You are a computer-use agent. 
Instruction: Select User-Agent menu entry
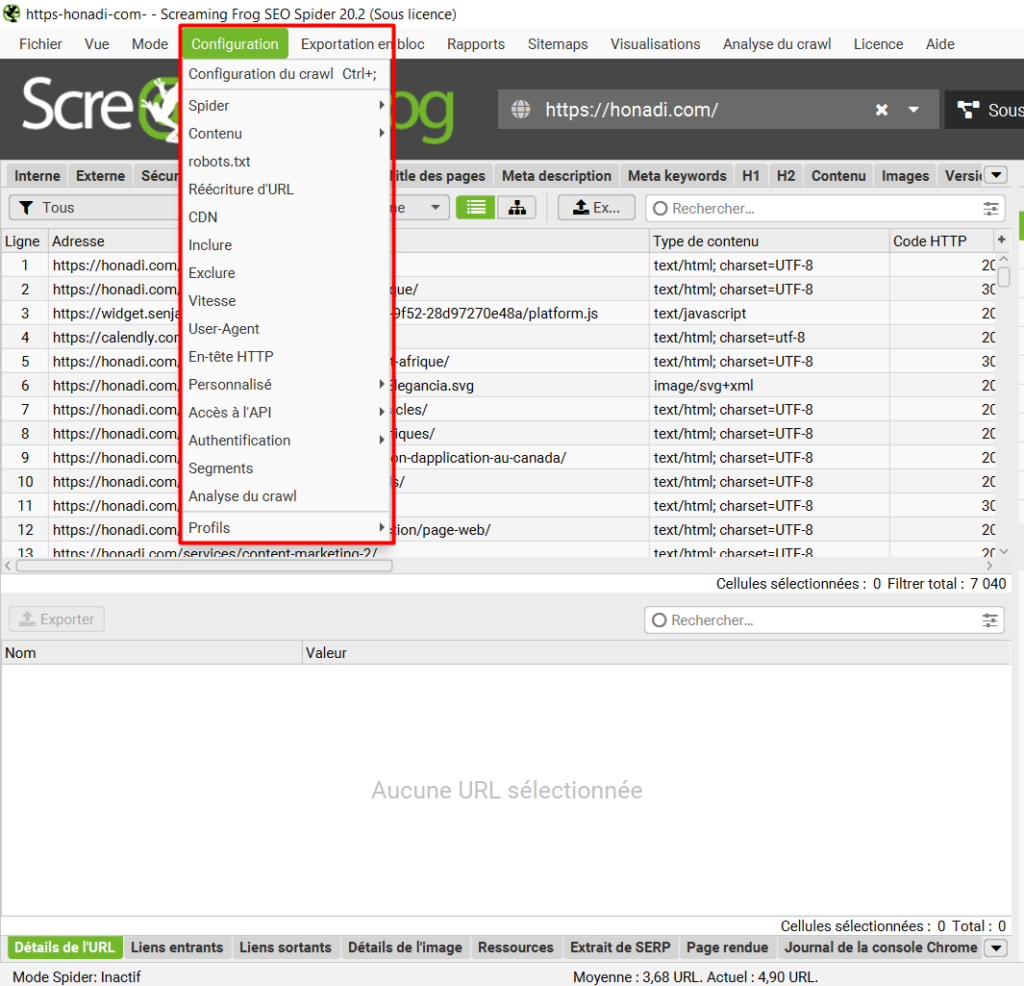coord(286,328)
